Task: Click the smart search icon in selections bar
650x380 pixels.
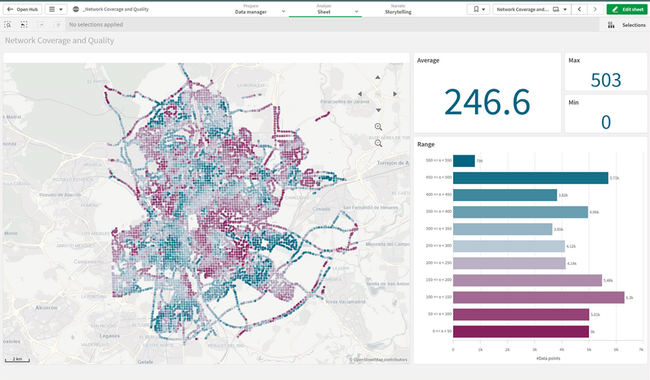Action: point(7,25)
